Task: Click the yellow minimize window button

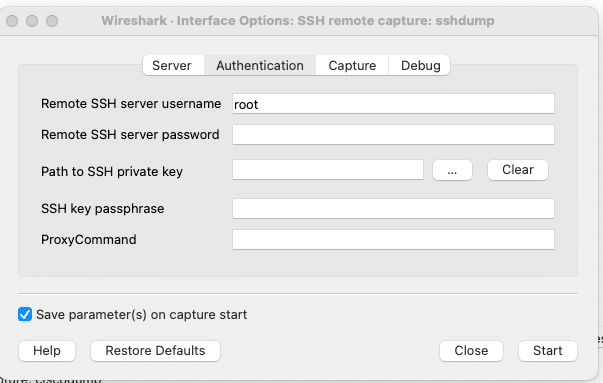Action: click(x=32, y=21)
